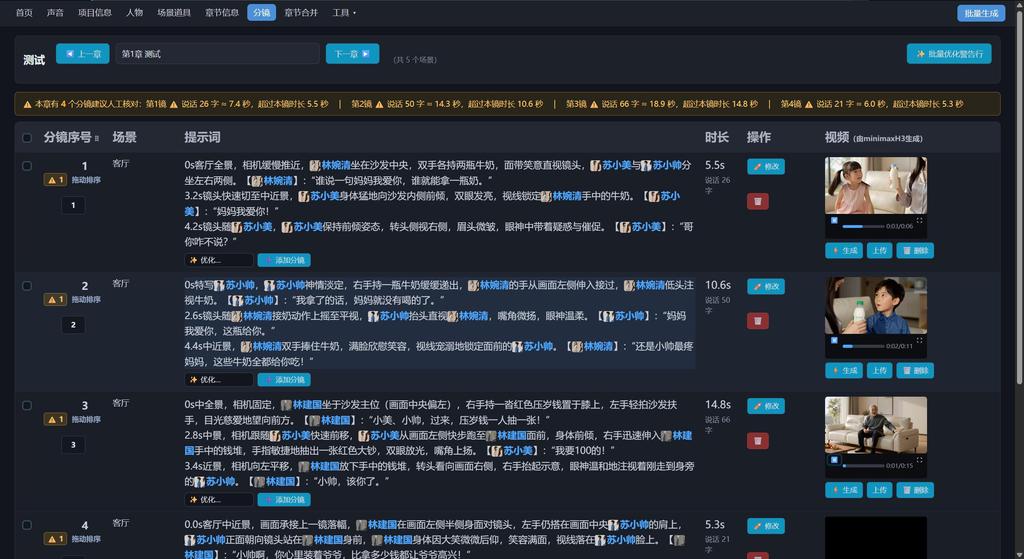Open the 章节合并 nav tab
The image size is (1024, 559).
(301, 12)
